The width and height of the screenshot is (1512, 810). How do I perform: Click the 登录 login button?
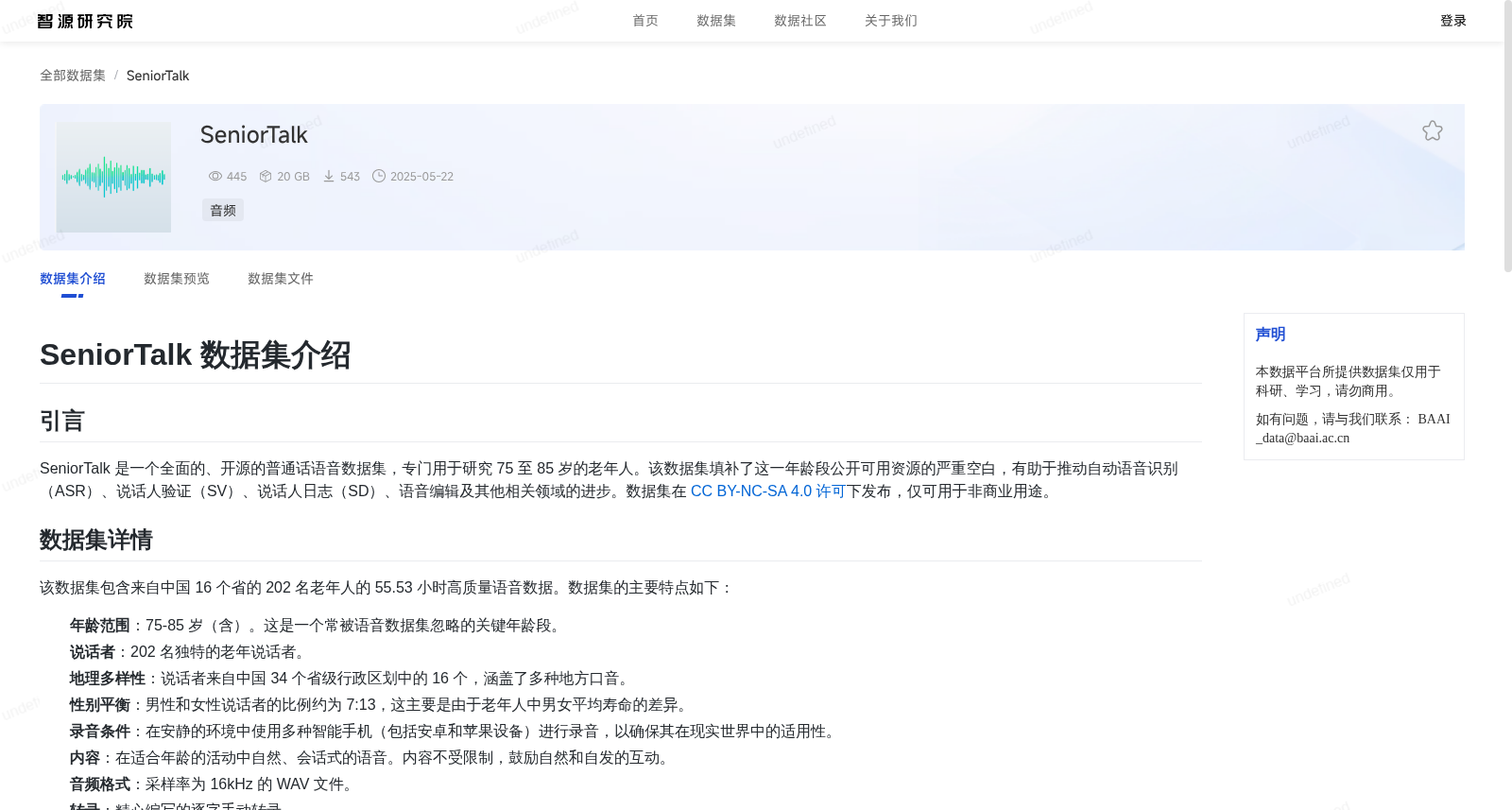1453,21
